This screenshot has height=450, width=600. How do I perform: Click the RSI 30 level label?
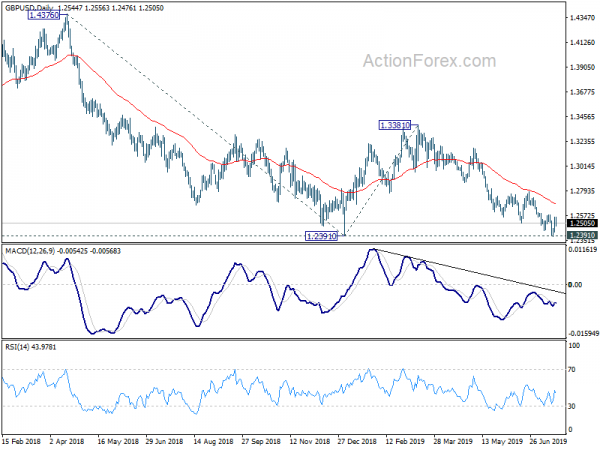pyautogui.click(x=572, y=406)
